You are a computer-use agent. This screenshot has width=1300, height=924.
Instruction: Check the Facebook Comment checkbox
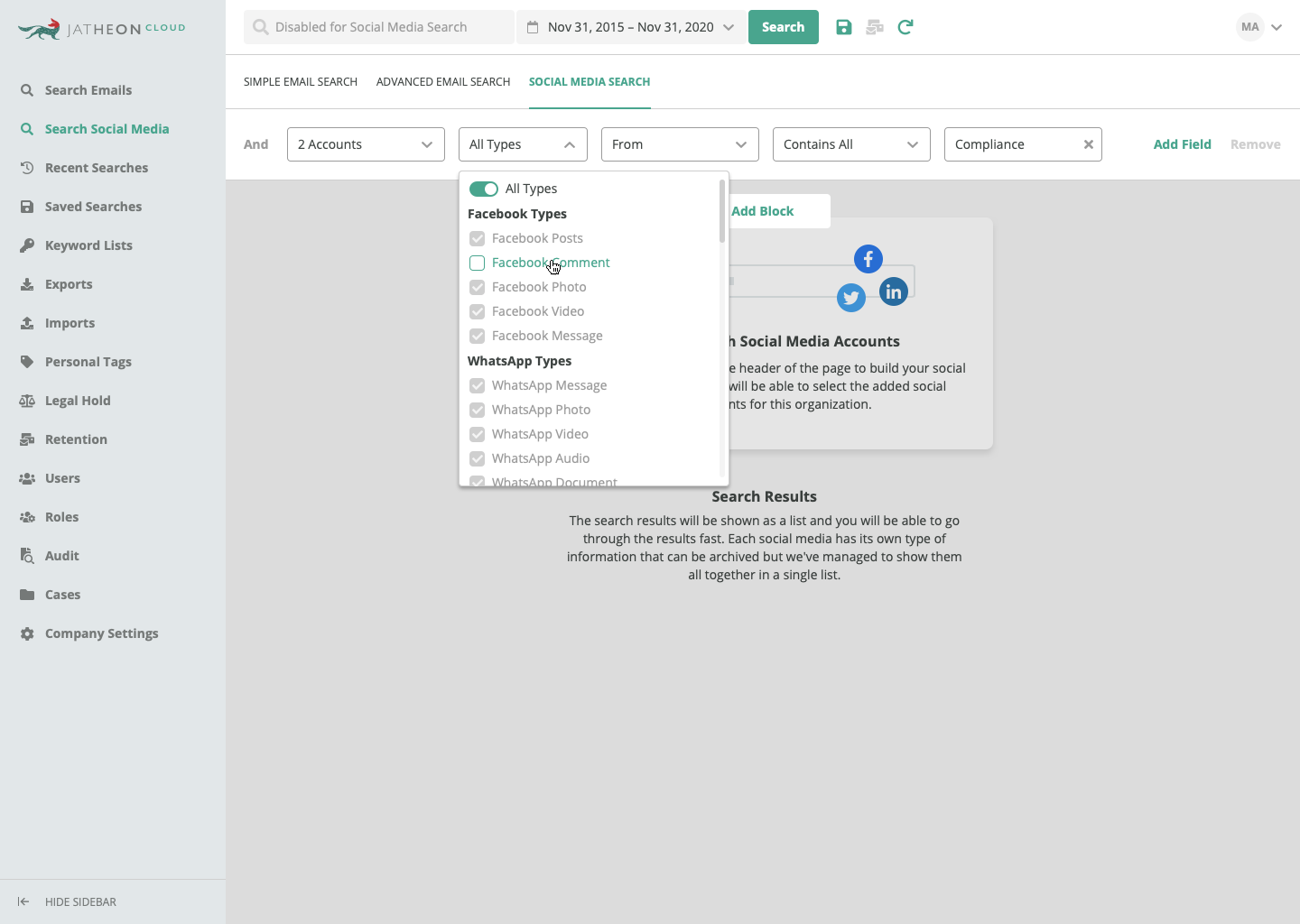click(478, 263)
